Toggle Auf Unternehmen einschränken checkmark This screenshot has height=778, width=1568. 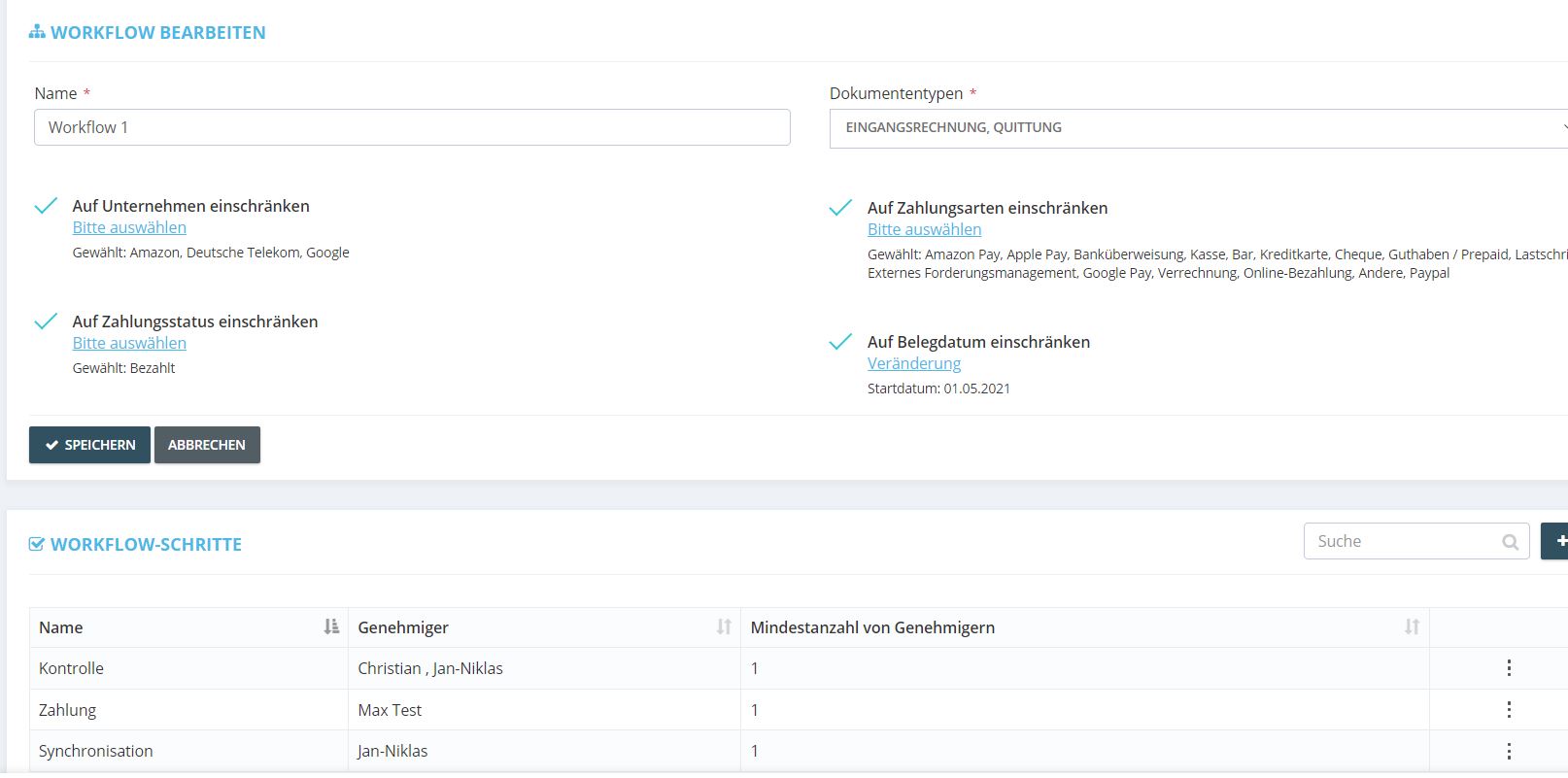tap(46, 206)
